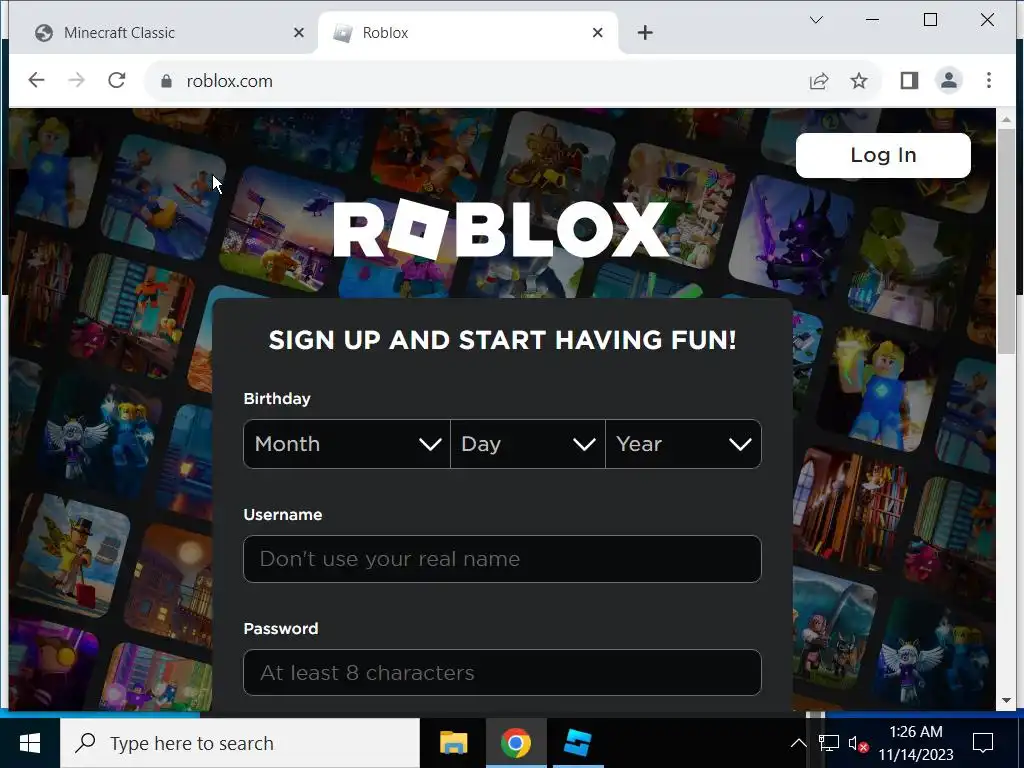Show hidden system tray icons
The width and height of the screenshot is (1024, 768).
pyautogui.click(x=798, y=743)
